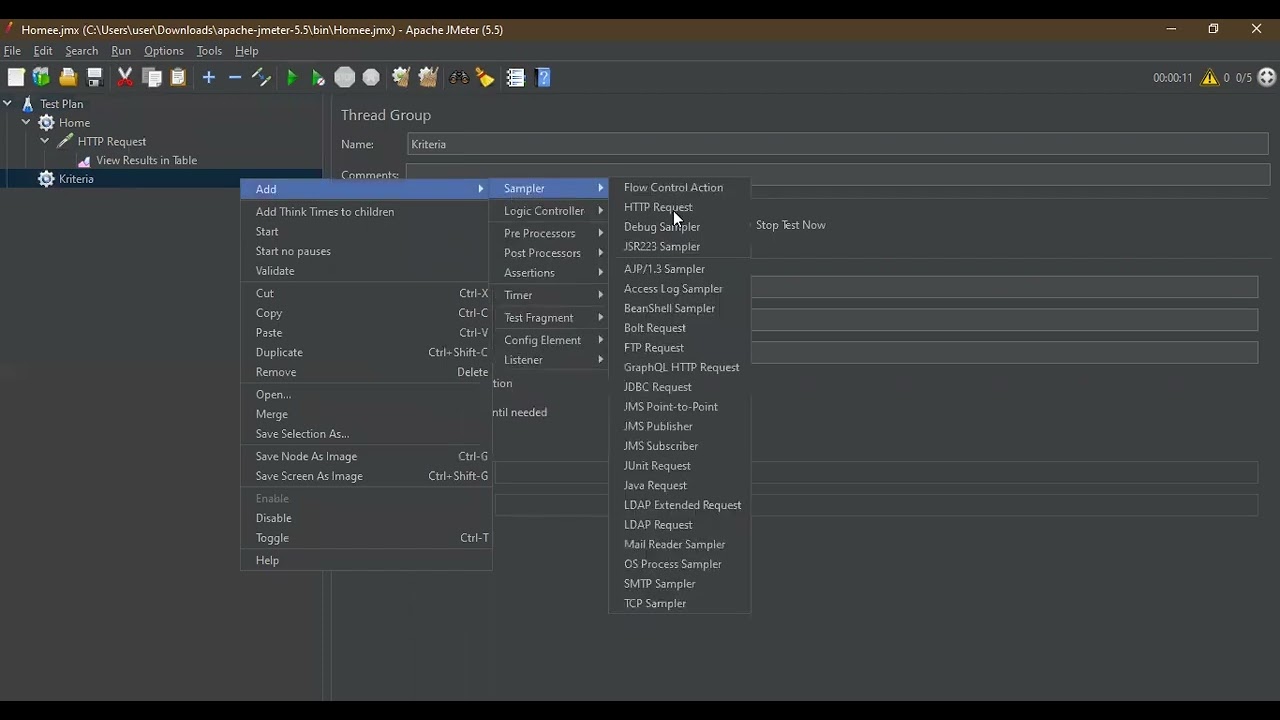
Task: Click the Clear toolbar icon
Action: [x=401, y=77]
